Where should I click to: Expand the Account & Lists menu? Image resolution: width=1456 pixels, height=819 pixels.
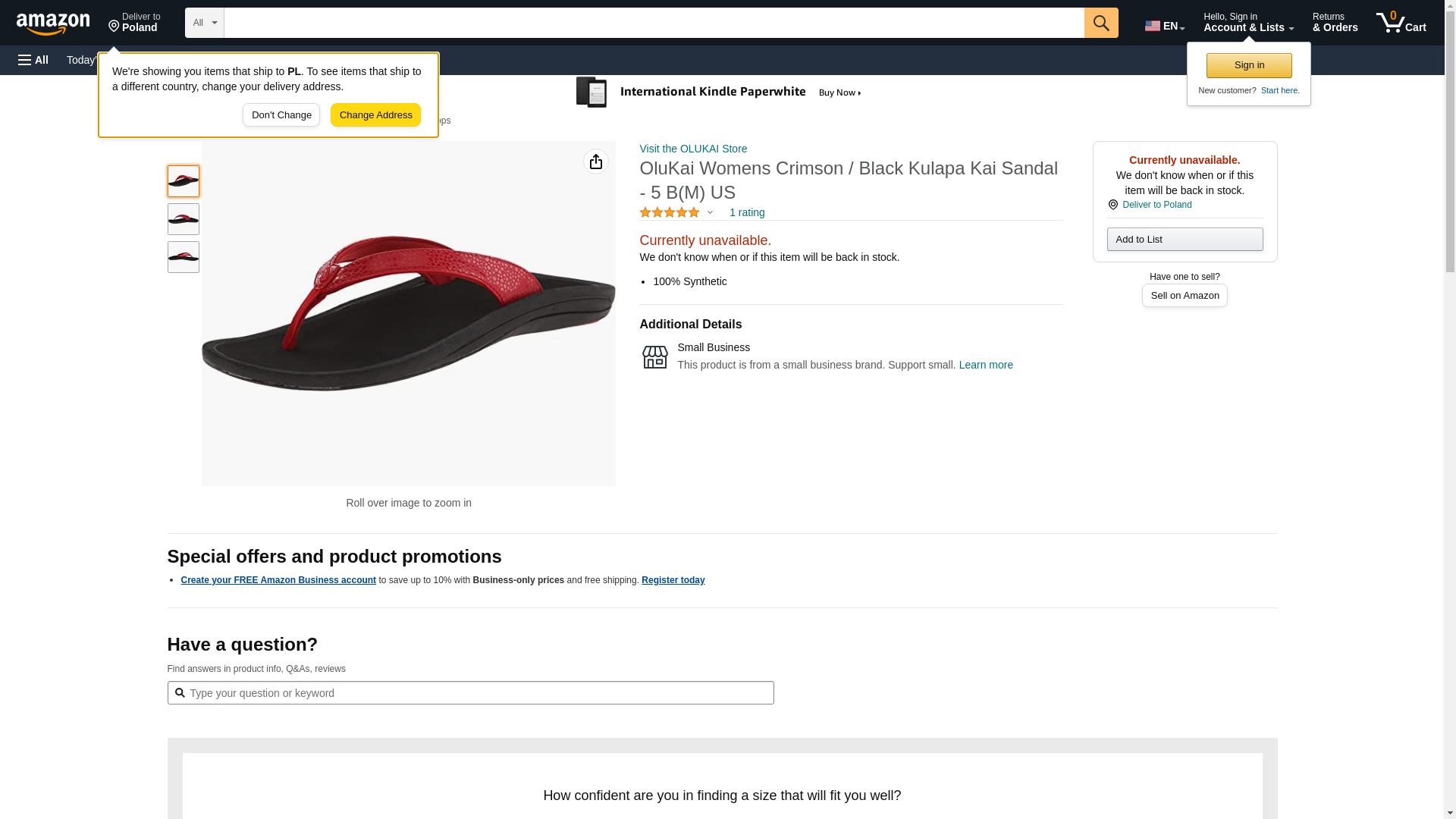pyautogui.click(x=1248, y=23)
